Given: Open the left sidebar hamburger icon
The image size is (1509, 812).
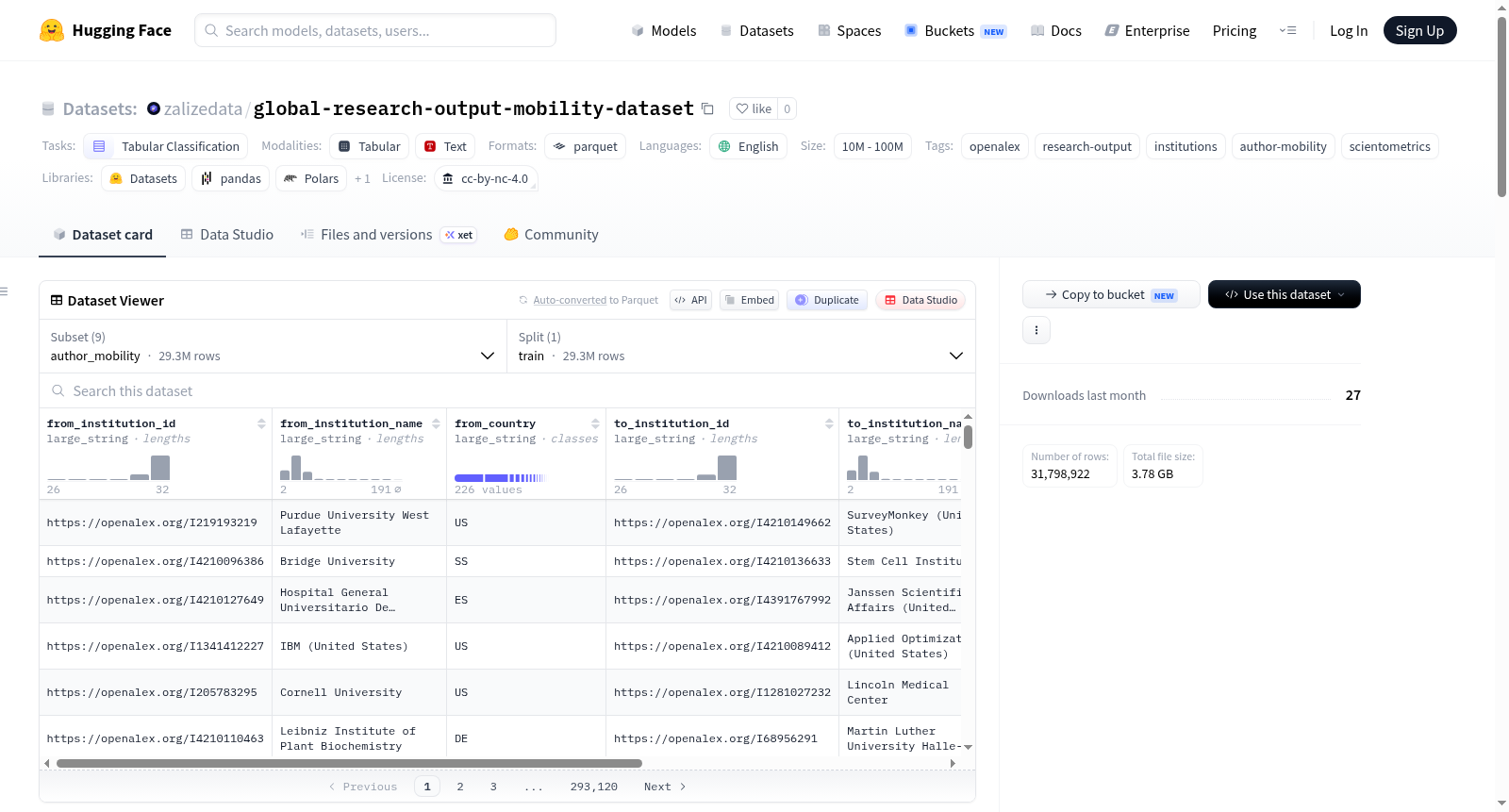Looking at the screenshot, I should (x=5, y=291).
